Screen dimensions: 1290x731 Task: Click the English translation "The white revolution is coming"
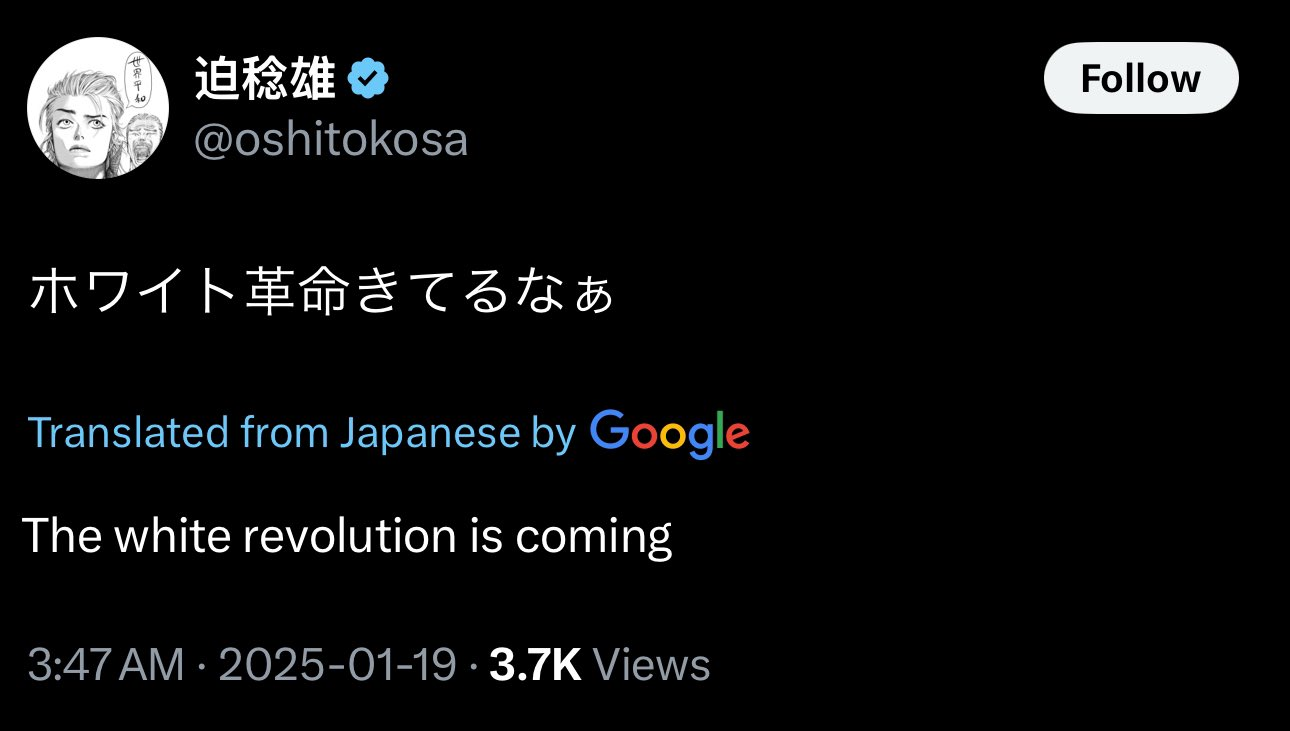pos(346,536)
